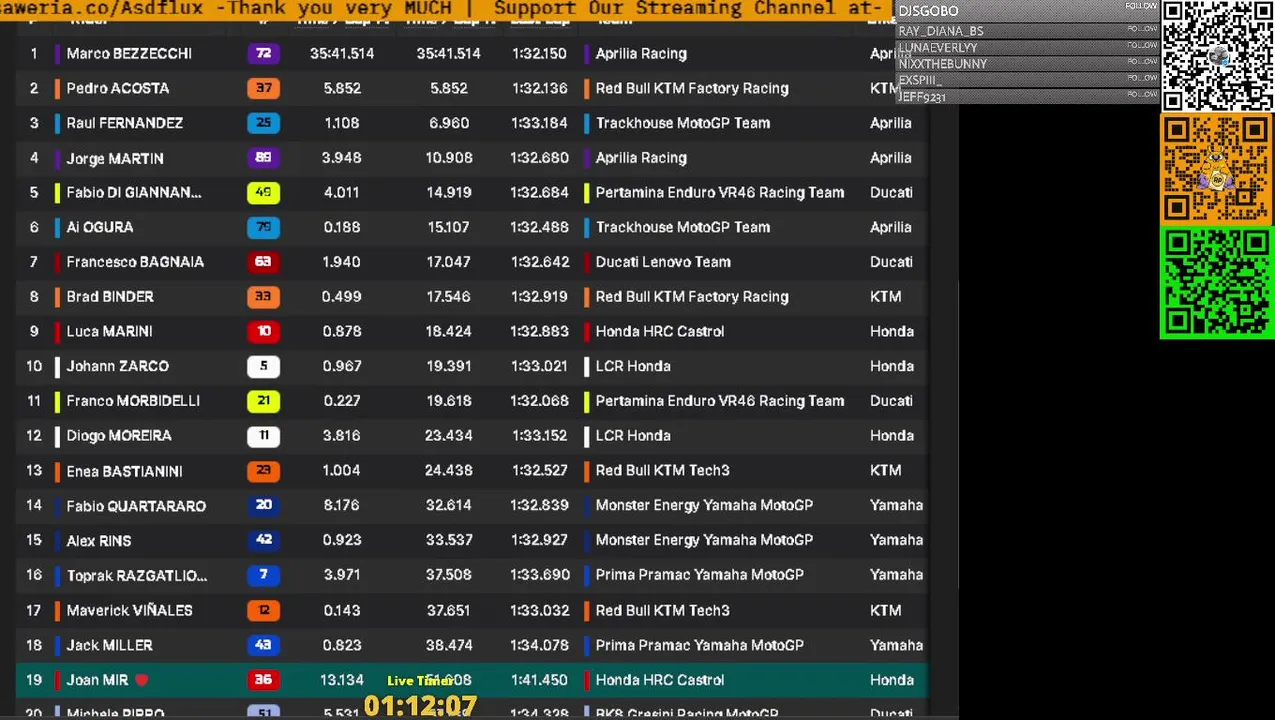The height and width of the screenshot is (720, 1275).
Task: Select rider Luca MARINI
Action: point(109,331)
